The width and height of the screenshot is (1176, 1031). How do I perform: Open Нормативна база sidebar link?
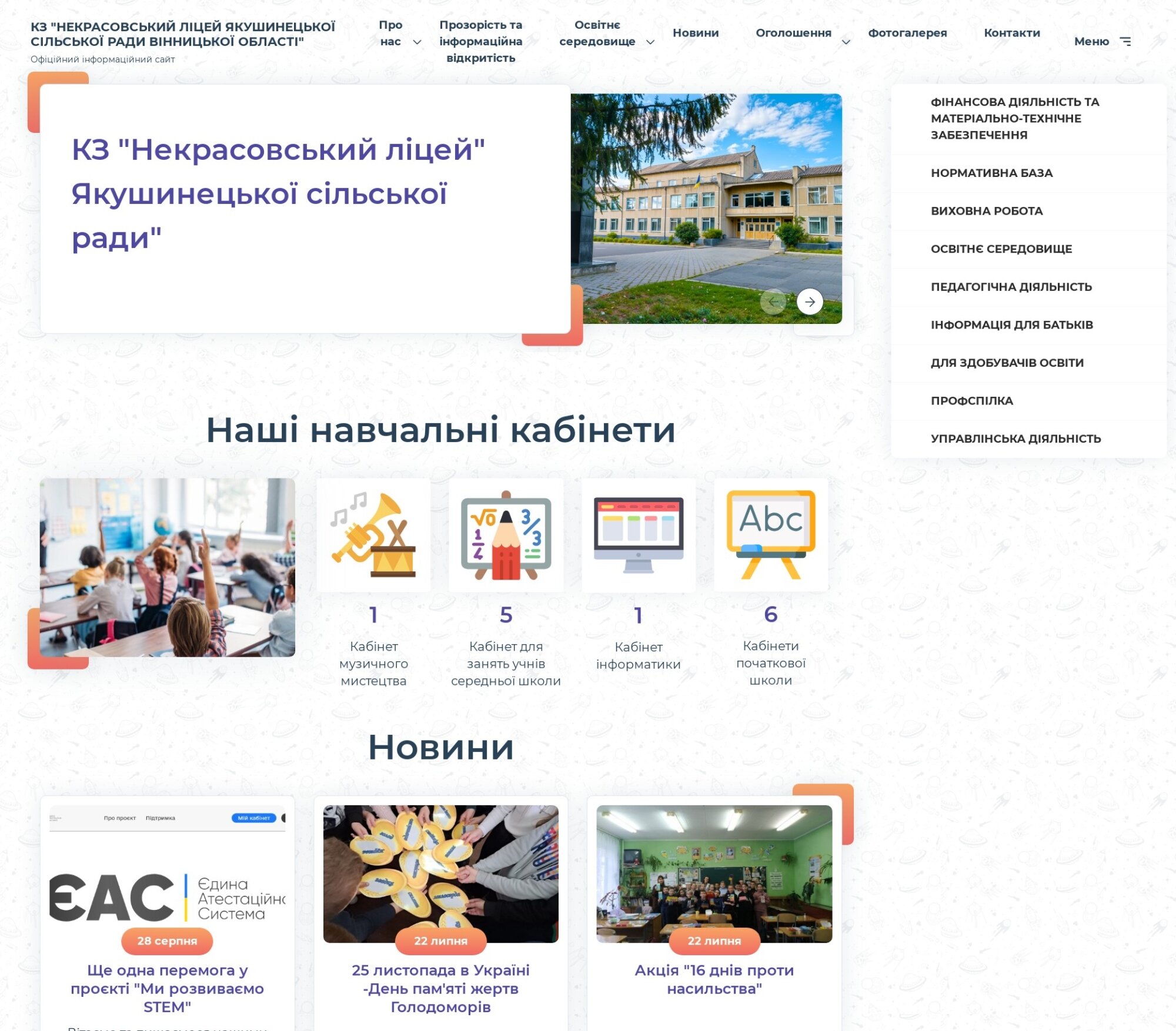pos(991,173)
